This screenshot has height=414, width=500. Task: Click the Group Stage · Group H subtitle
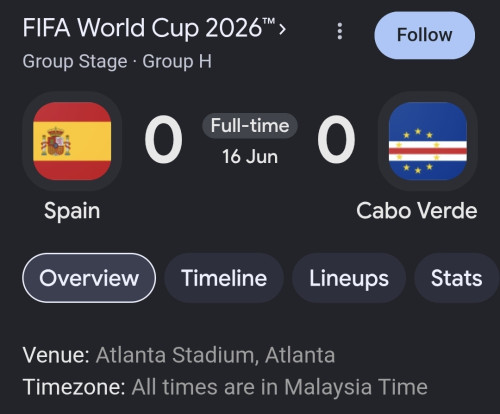coord(117,62)
